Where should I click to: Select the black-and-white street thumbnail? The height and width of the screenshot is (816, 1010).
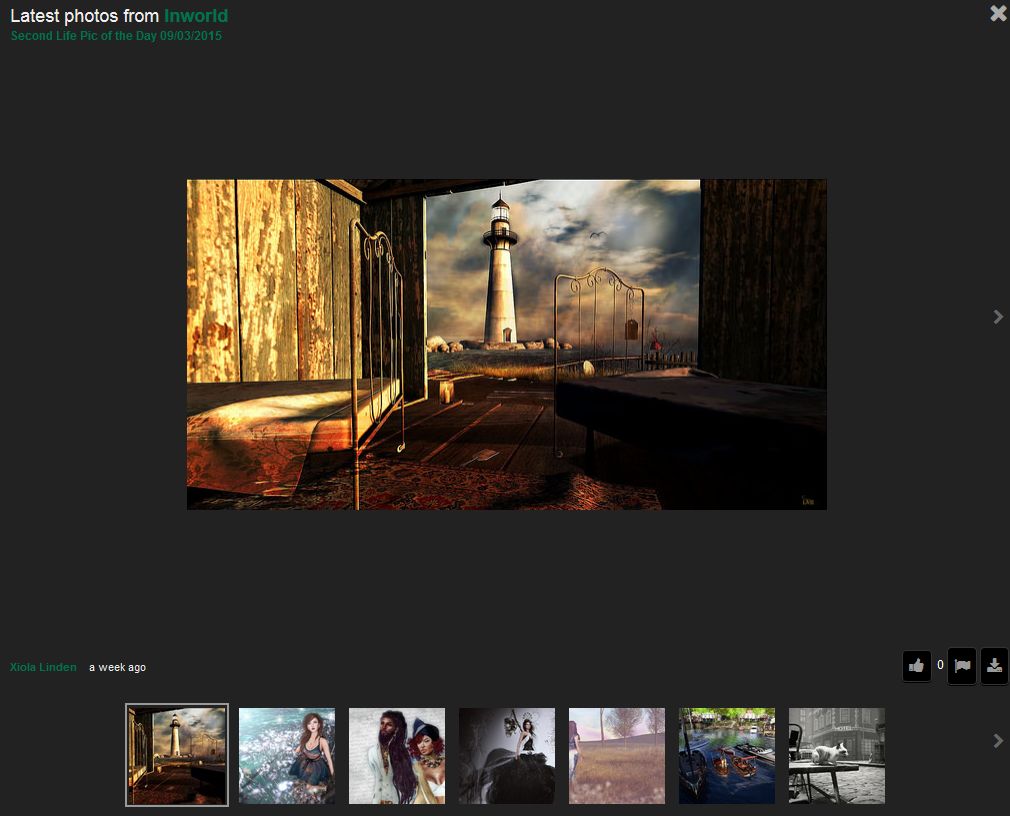pos(837,755)
